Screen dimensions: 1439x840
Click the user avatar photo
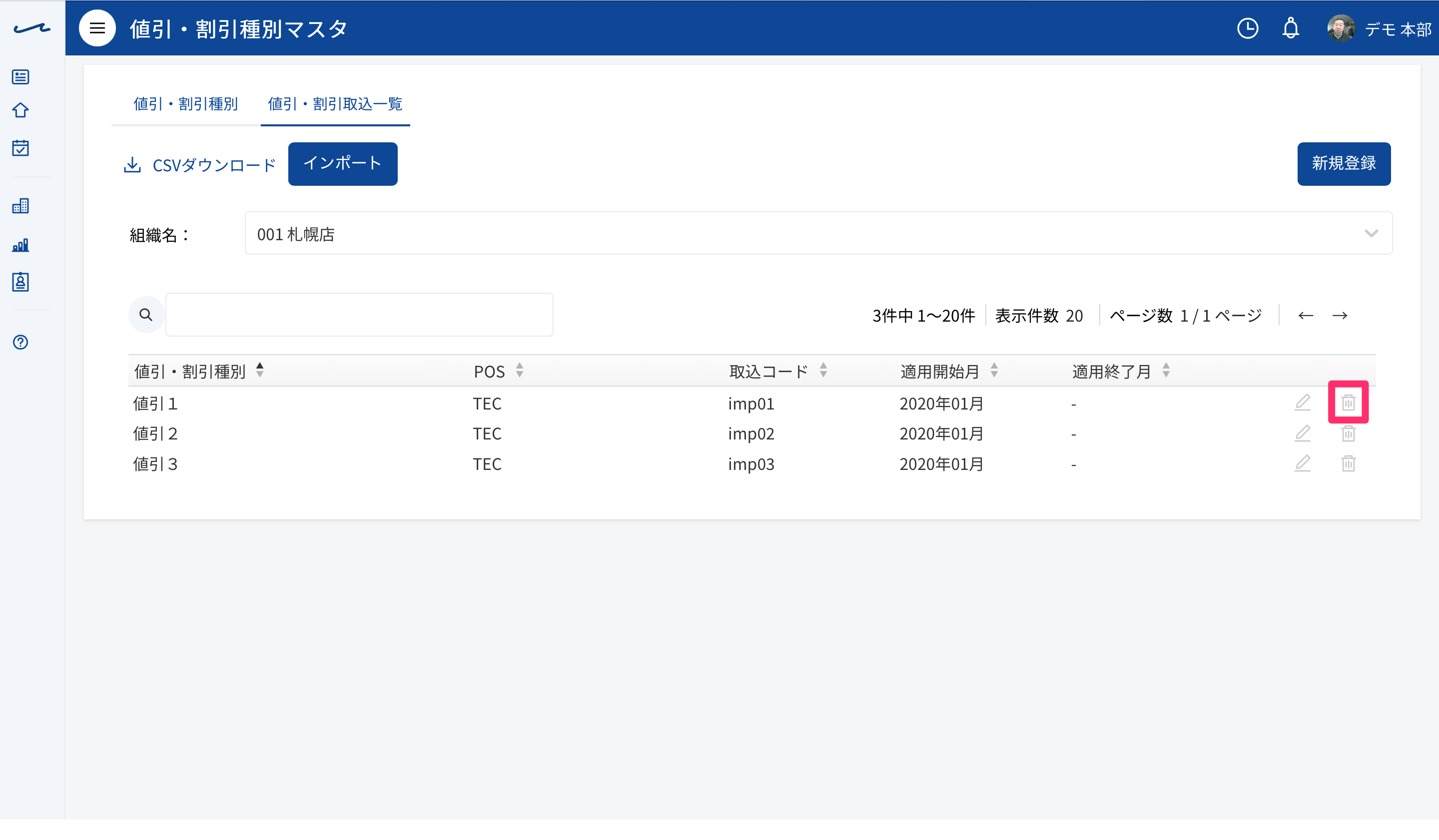pyautogui.click(x=1341, y=28)
